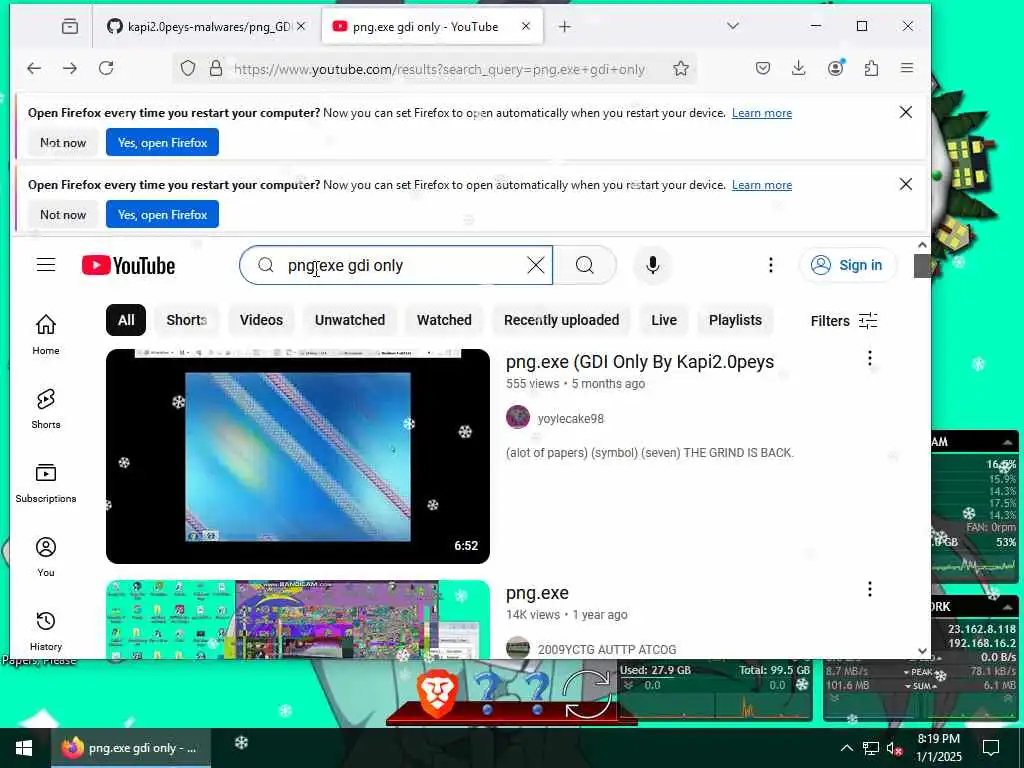Open Shorts in YouTube sidebar
This screenshot has width=1024, height=768.
pyautogui.click(x=46, y=409)
